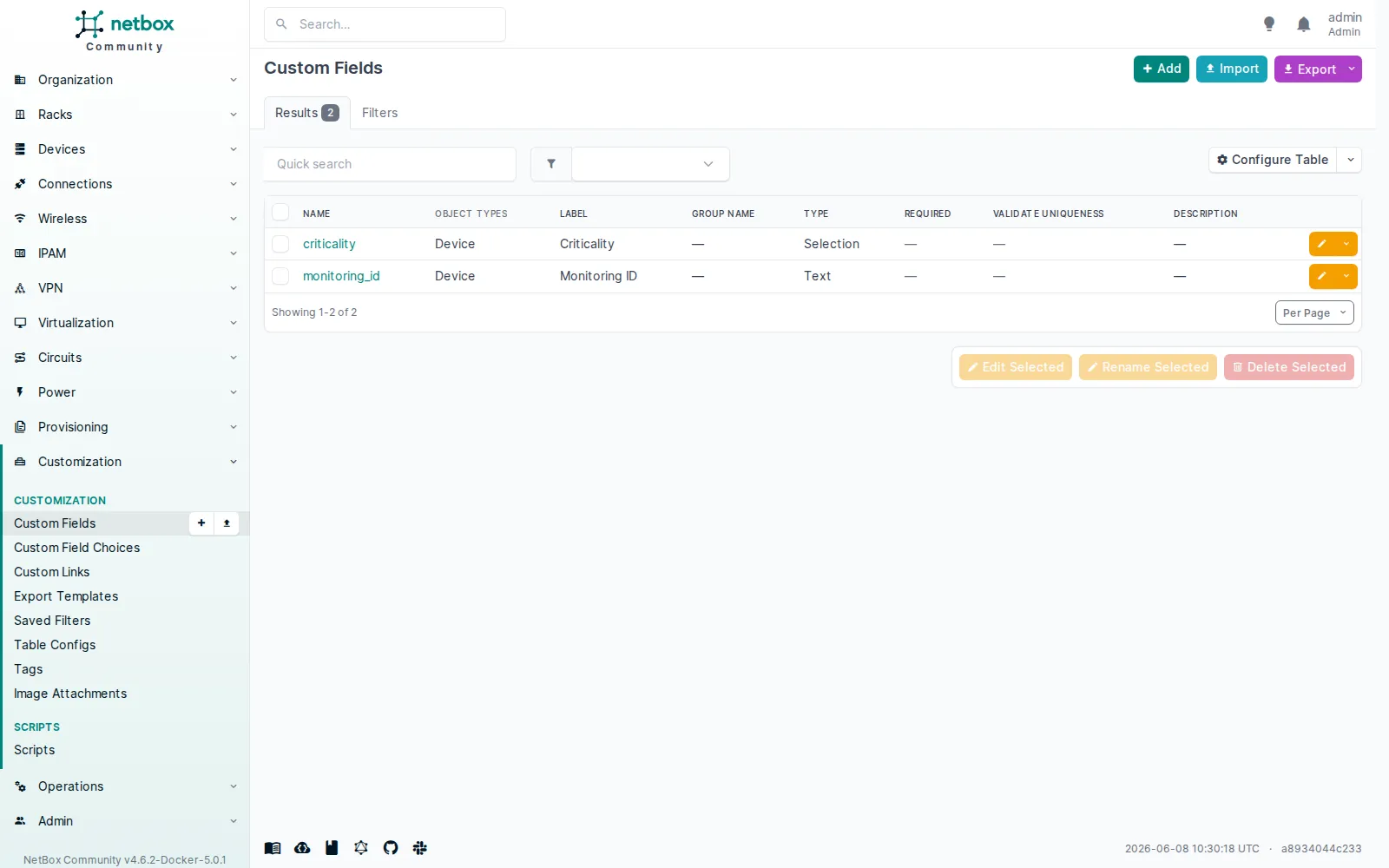
Task: Open the notifications bell icon
Action: coord(1304,24)
